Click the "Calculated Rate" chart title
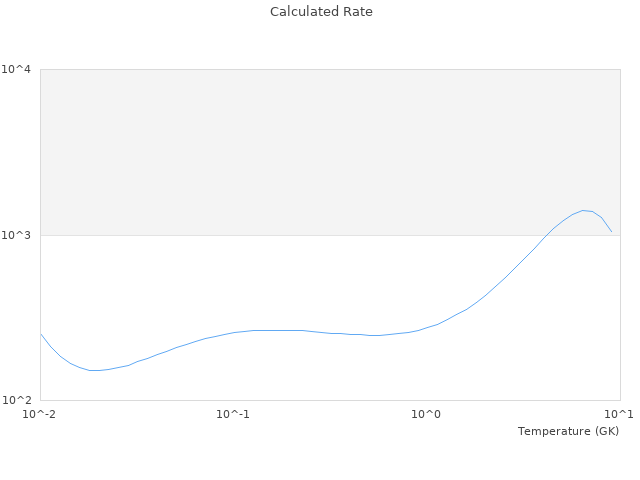This screenshot has width=640, height=480. [x=321, y=12]
